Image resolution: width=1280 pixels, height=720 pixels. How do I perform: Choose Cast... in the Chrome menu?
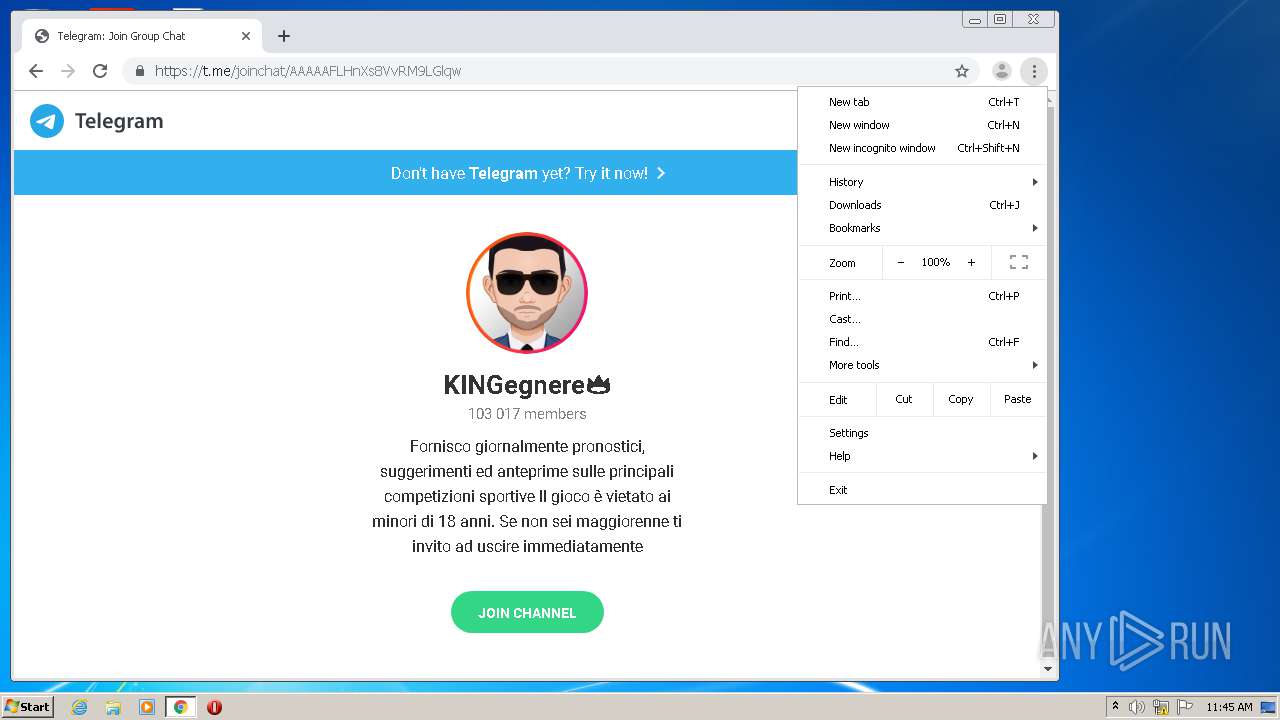coord(922,319)
